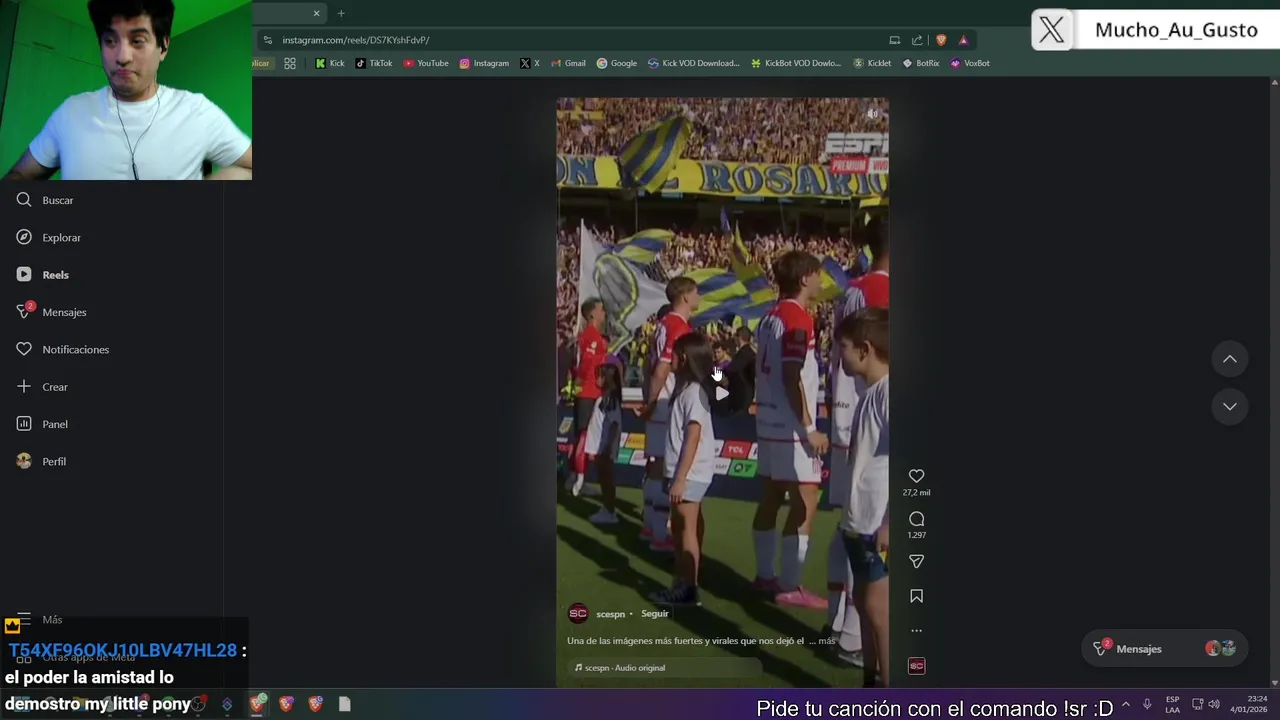Screen dimensions: 1280x720
Task: Open the reel's comments bubble icon
Action: pyautogui.click(x=916, y=519)
